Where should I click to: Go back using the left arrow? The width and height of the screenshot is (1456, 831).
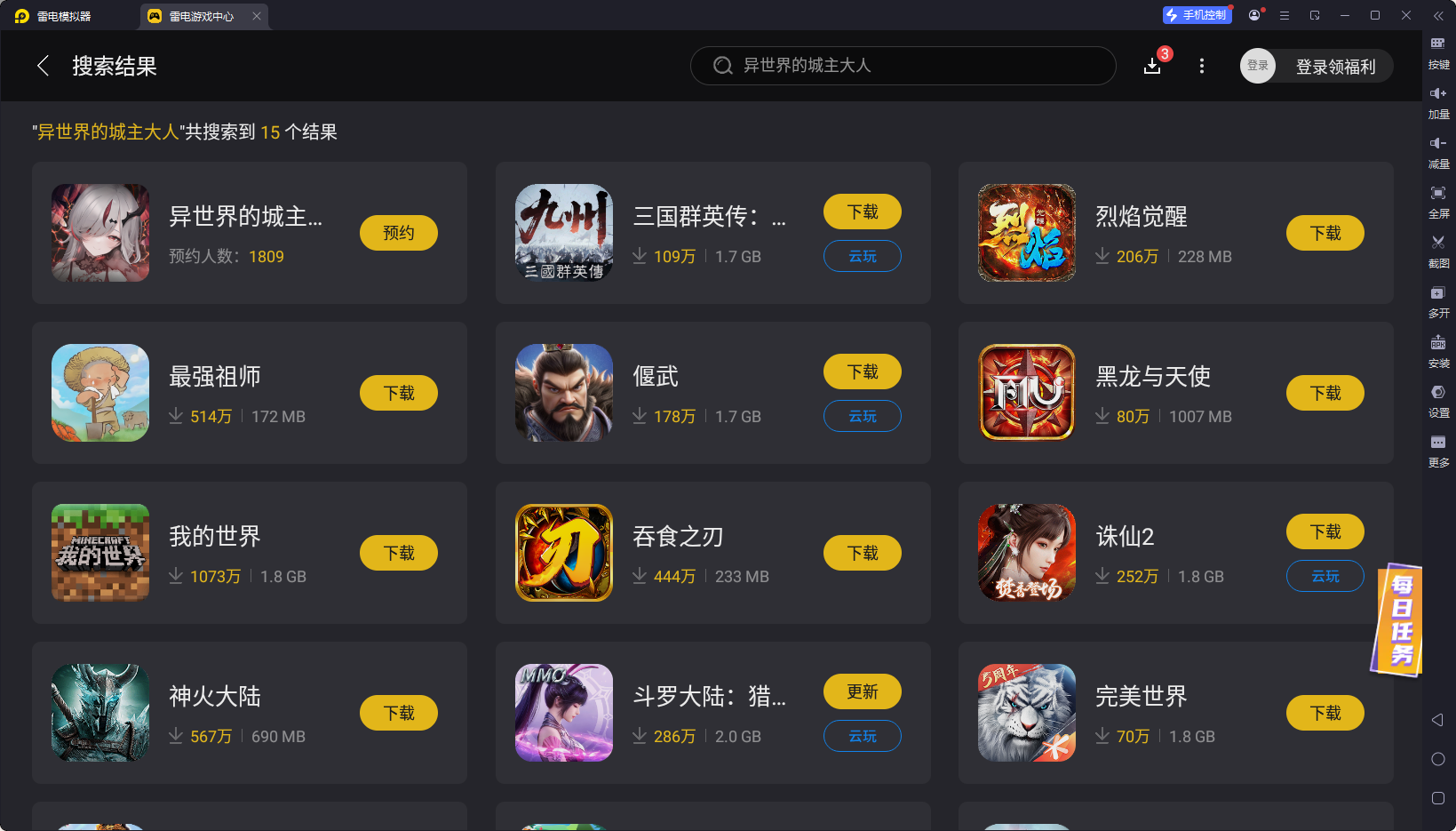pyautogui.click(x=43, y=66)
